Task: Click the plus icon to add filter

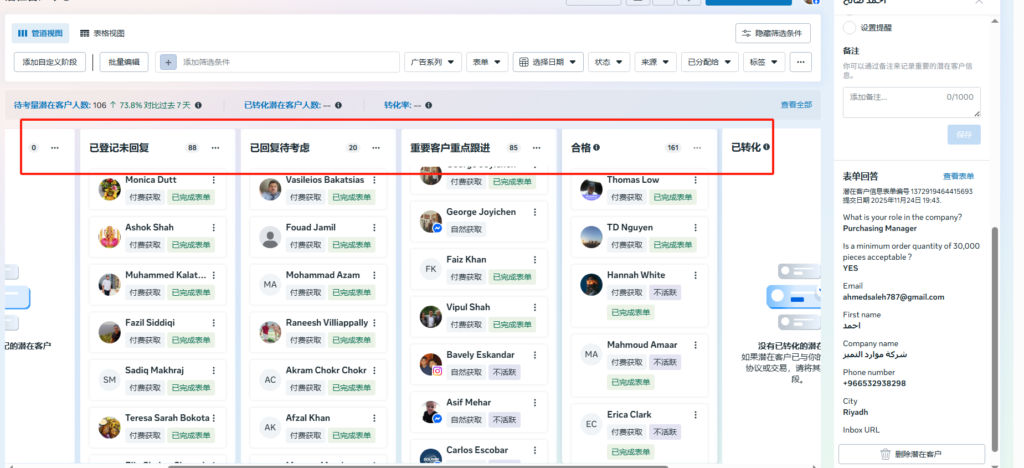Action: pyautogui.click(x=168, y=62)
